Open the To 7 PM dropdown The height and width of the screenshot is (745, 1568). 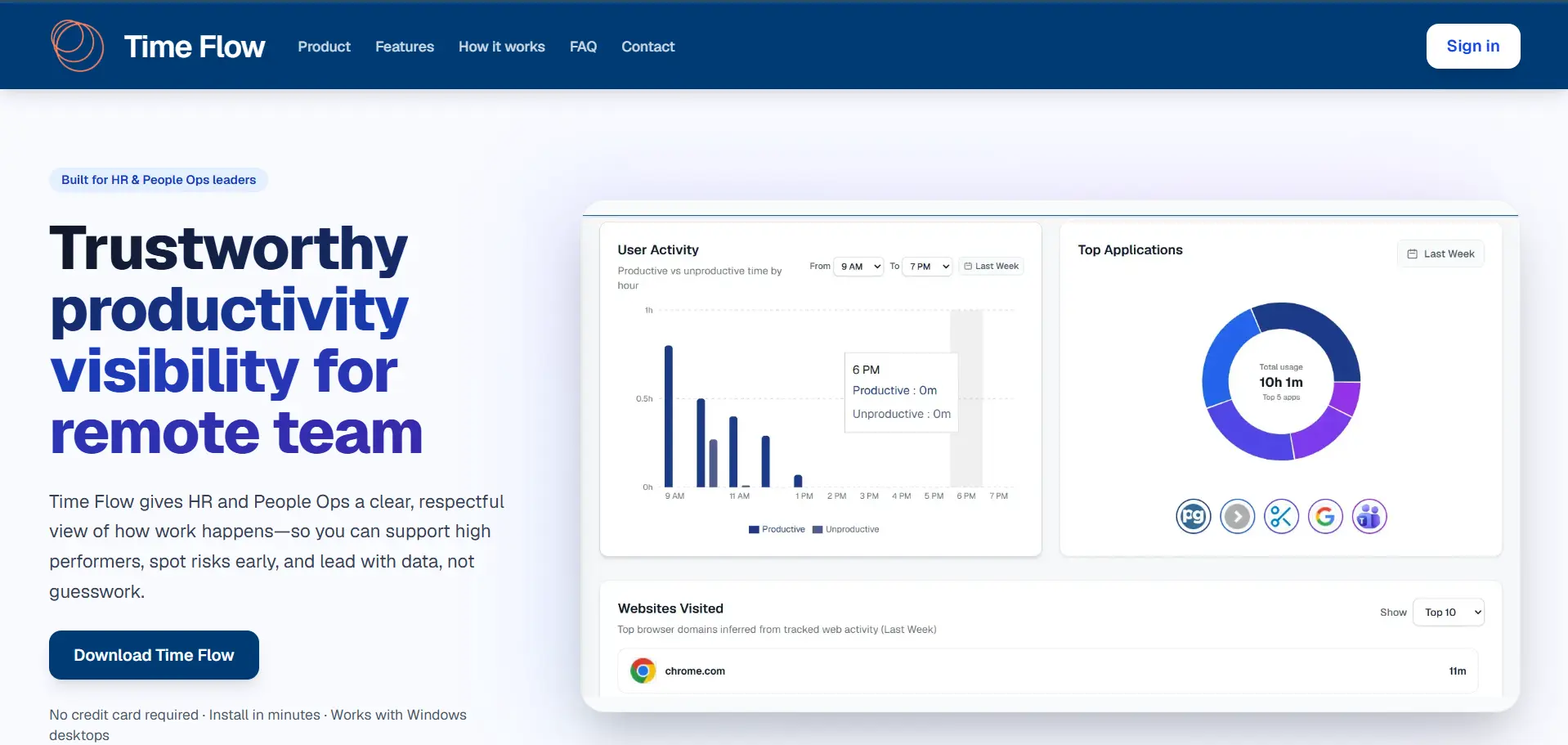[x=927, y=267]
